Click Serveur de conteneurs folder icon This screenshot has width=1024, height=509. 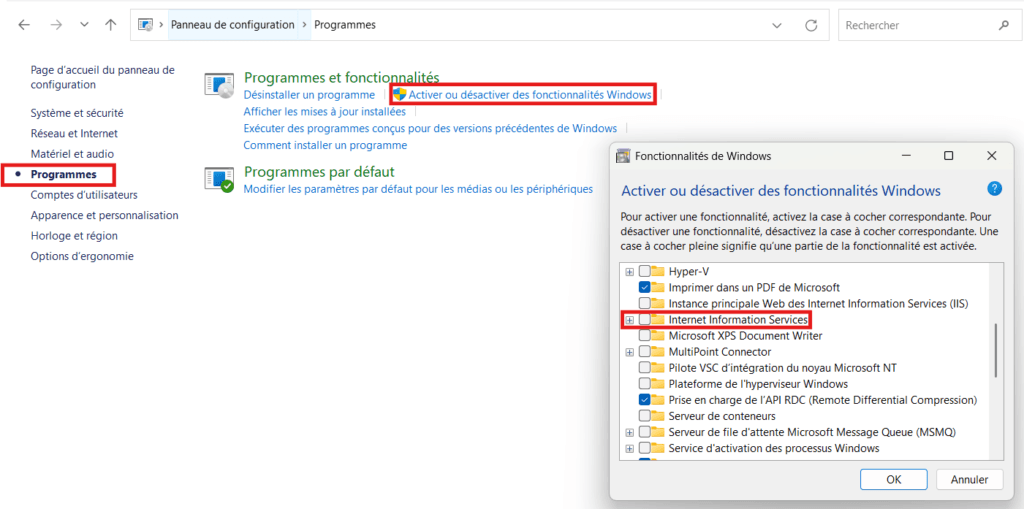[x=658, y=416]
